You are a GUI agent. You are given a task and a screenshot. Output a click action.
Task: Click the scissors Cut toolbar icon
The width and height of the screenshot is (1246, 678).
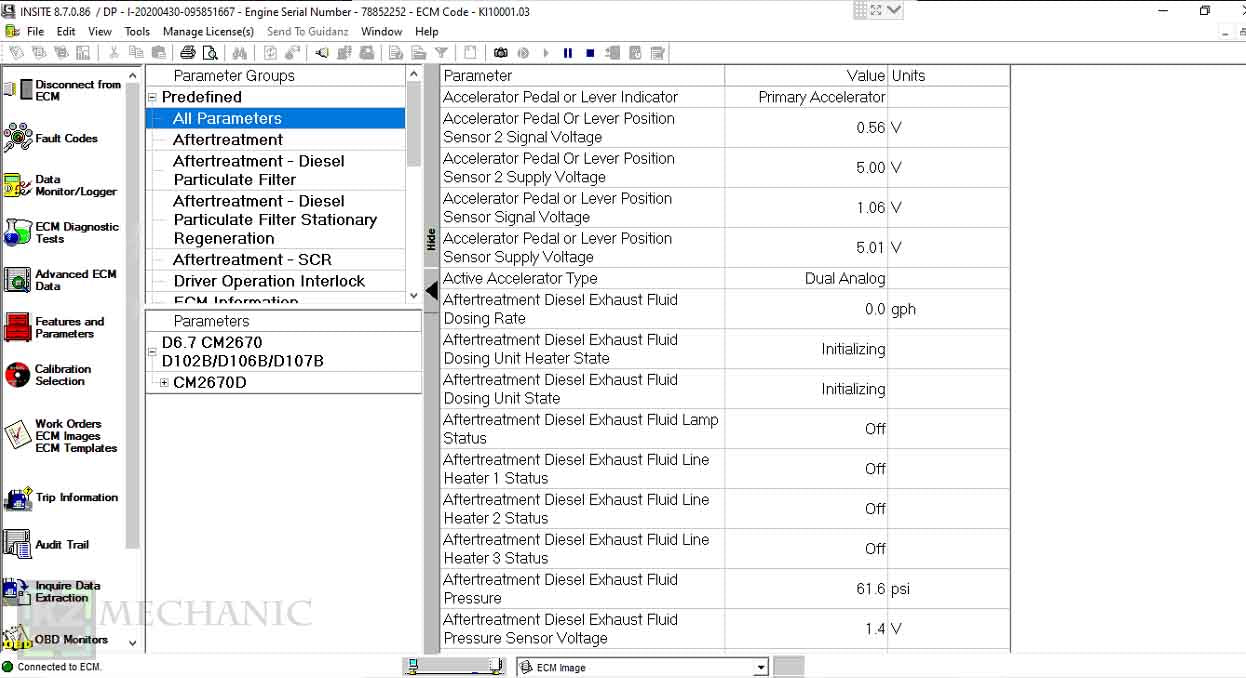click(115, 53)
